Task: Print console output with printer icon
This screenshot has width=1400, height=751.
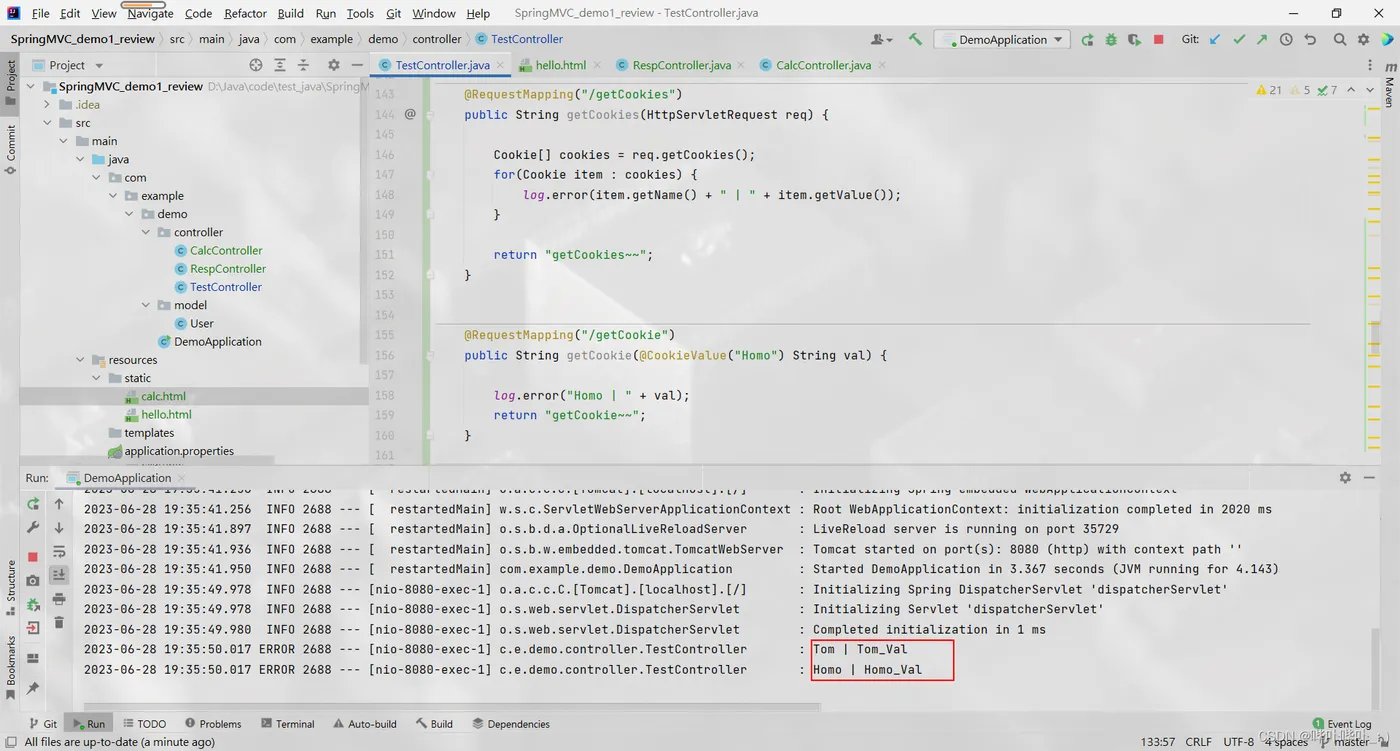Action: 59,599
